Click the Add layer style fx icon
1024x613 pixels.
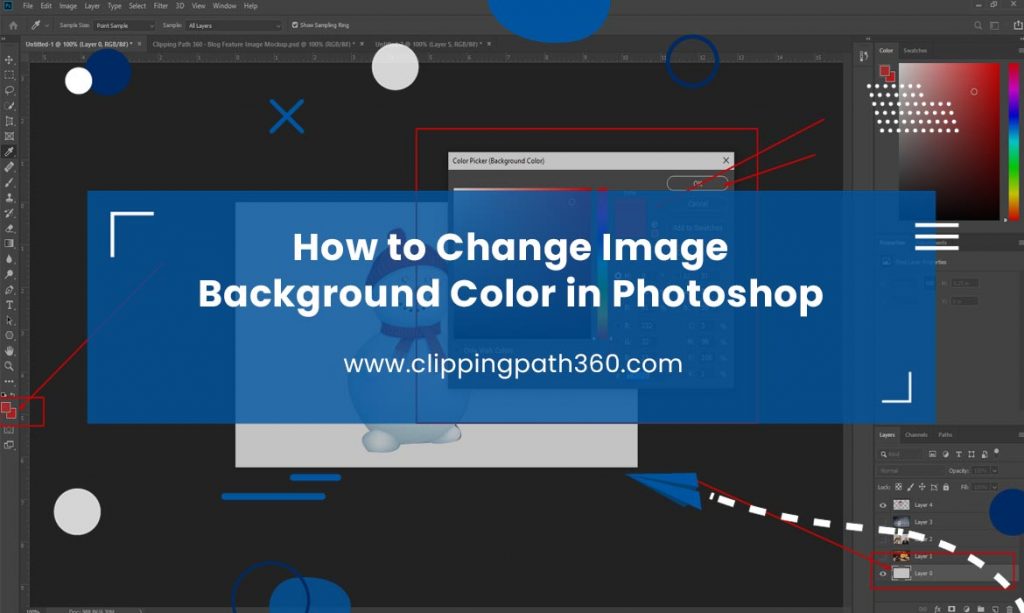point(938,608)
